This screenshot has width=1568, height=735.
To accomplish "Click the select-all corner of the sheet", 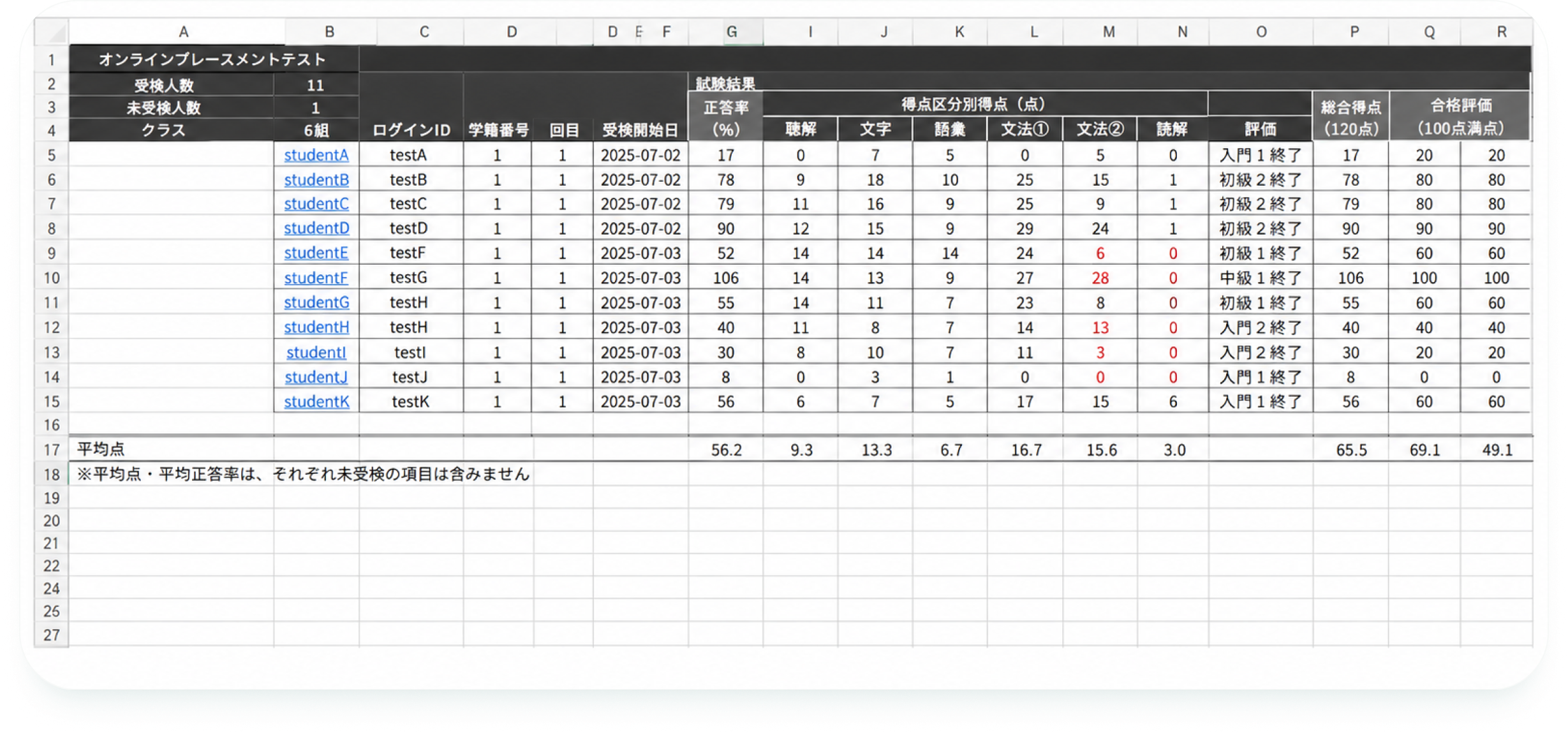I will pos(52,32).
